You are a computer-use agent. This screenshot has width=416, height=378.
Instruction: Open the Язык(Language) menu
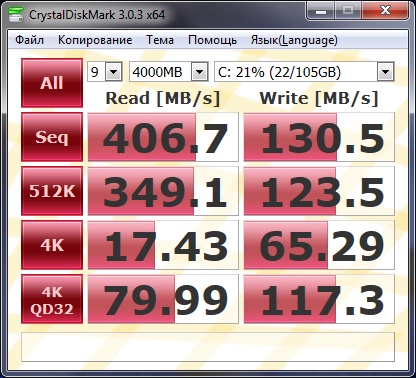294,40
